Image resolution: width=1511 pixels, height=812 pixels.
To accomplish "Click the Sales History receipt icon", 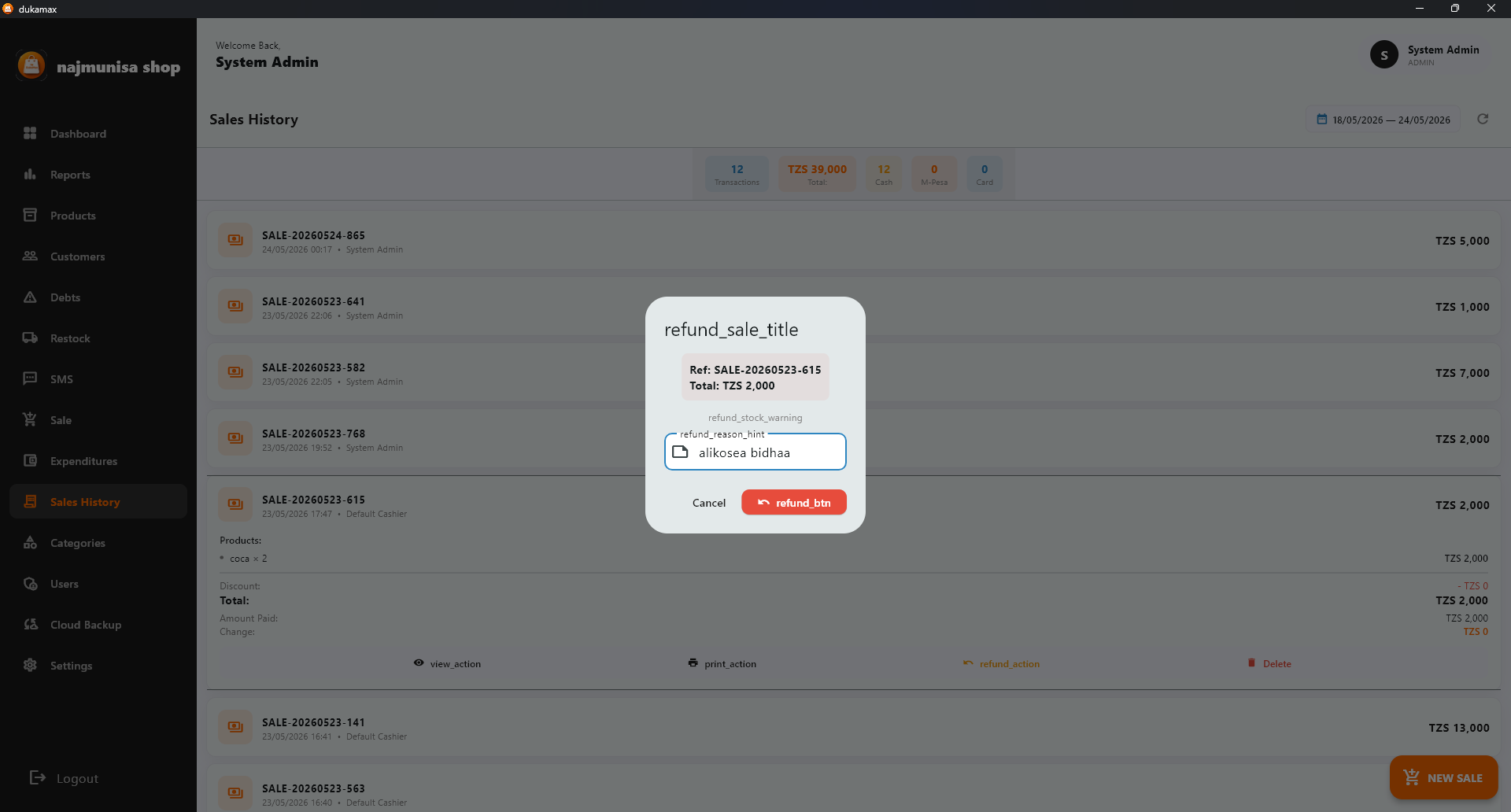I will click(30, 501).
